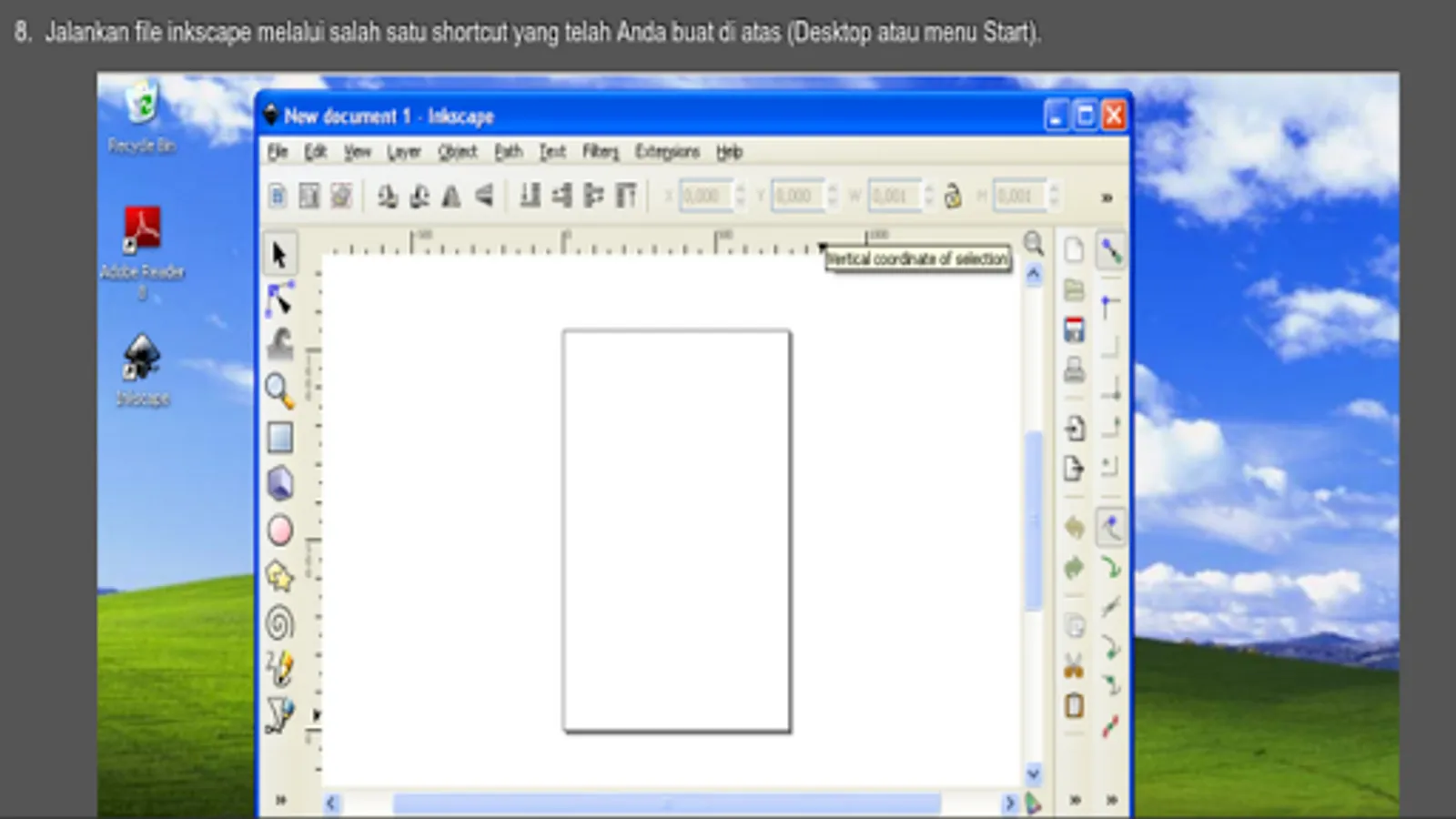This screenshot has width=1456, height=819.
Task: Select the Pen Bezier tool
Action: 279,715
